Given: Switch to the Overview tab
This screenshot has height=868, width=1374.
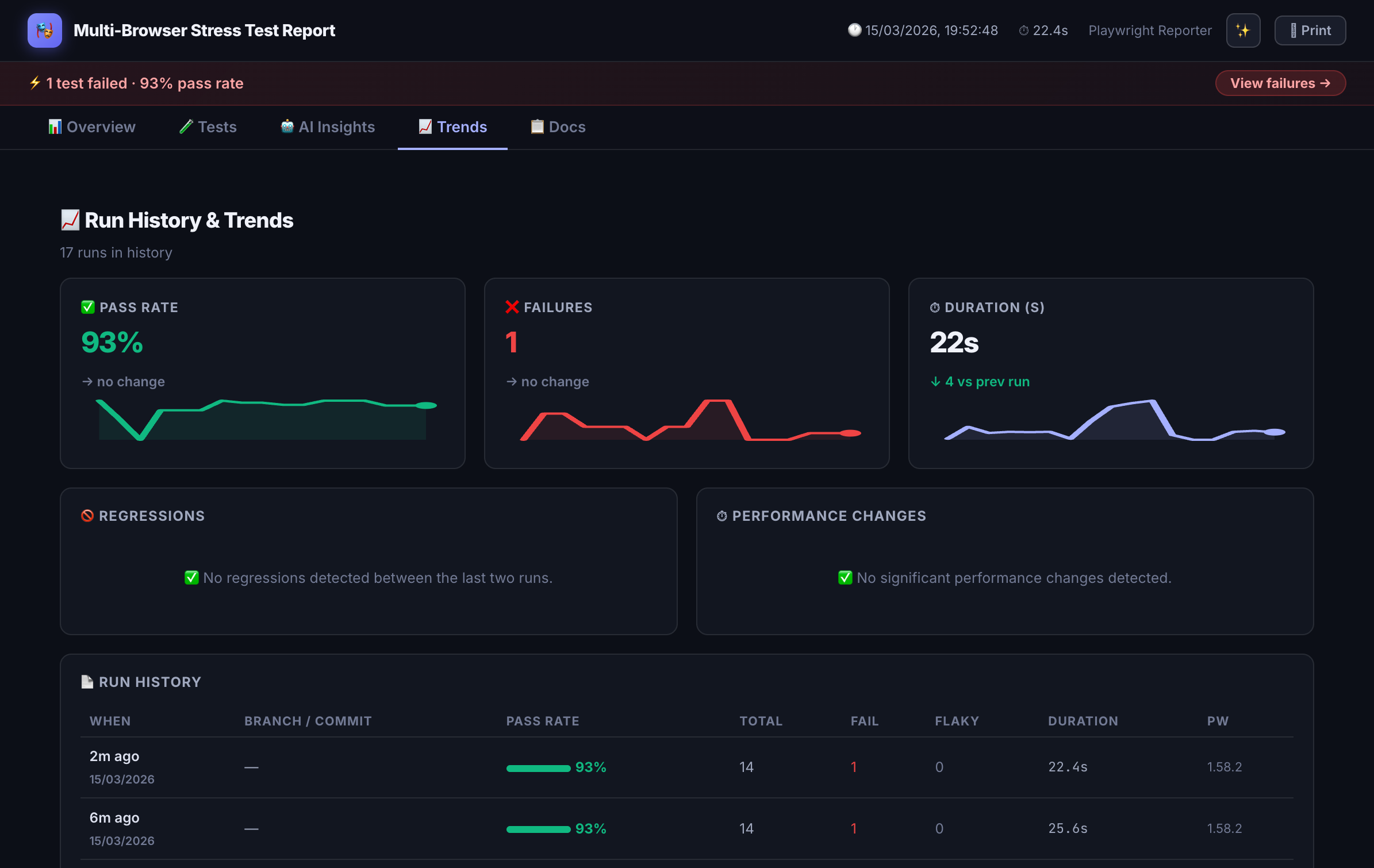Looking at the screenshot, I should (x=92, y=127).
